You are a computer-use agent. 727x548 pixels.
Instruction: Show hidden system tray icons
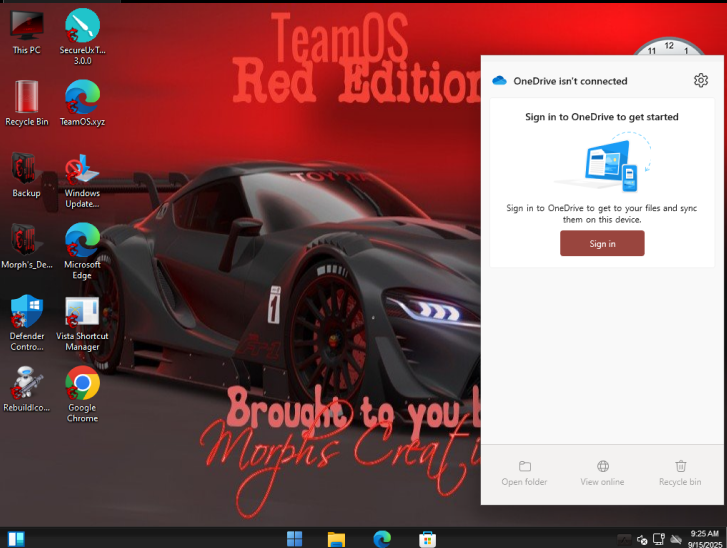click(624, 539)
